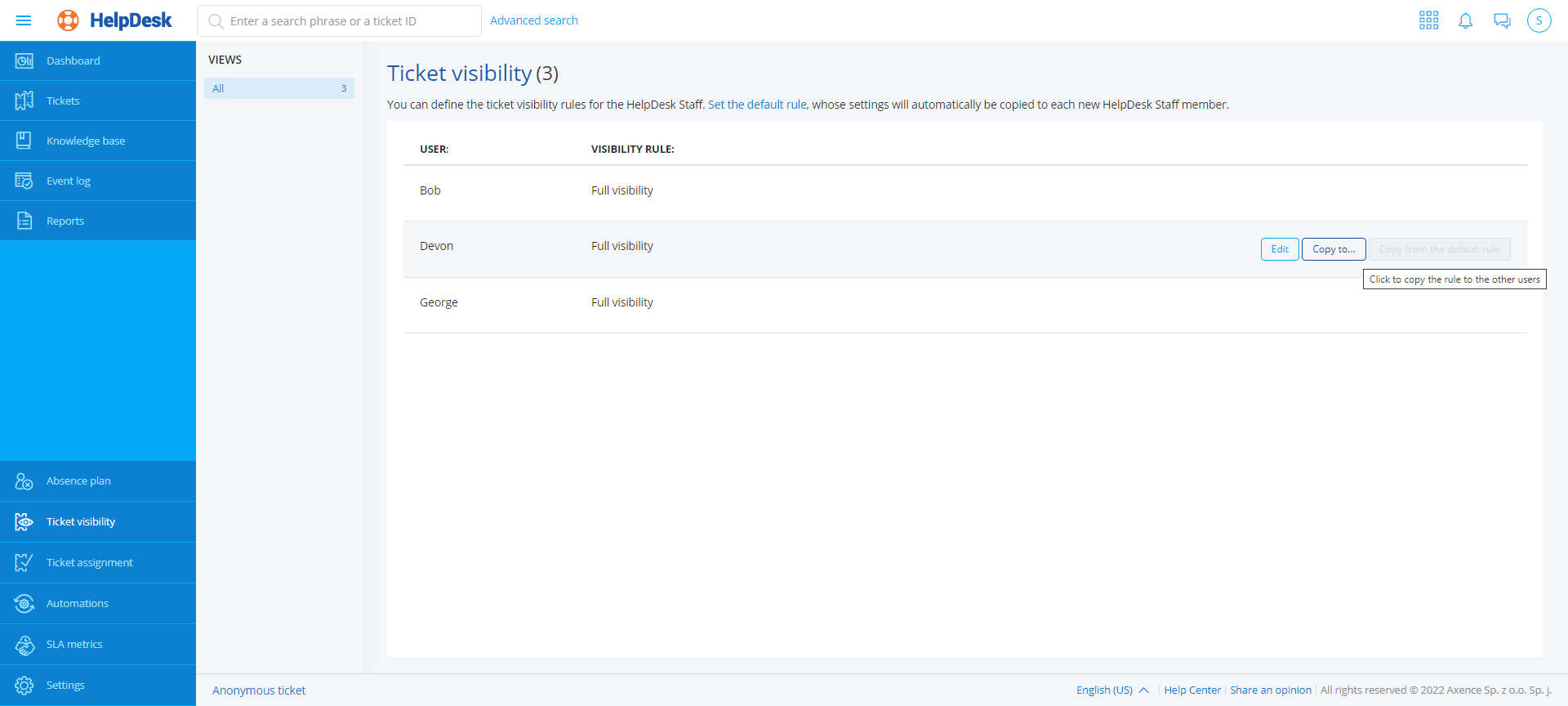Open the Advanced search link
Viewport: 1568px width, 706px height.
[533, 20]
